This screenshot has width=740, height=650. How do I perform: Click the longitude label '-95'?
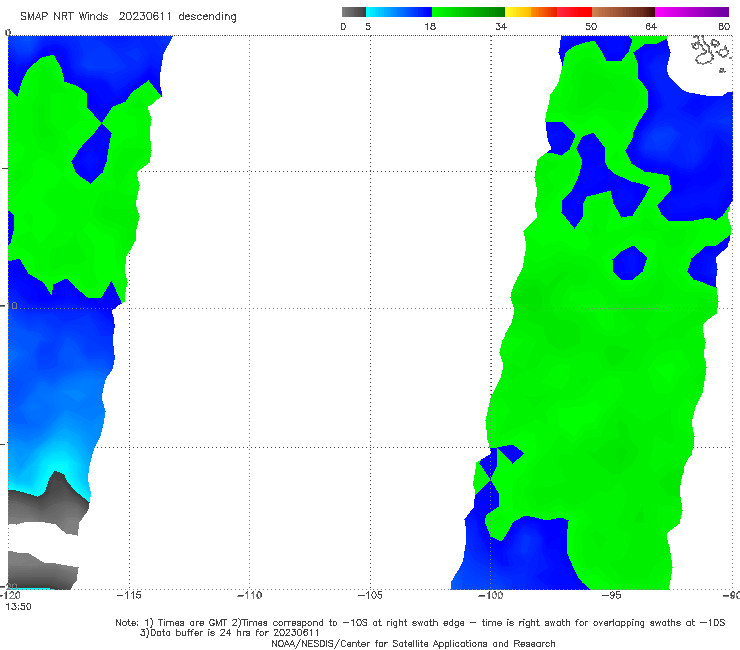point(611,596)
